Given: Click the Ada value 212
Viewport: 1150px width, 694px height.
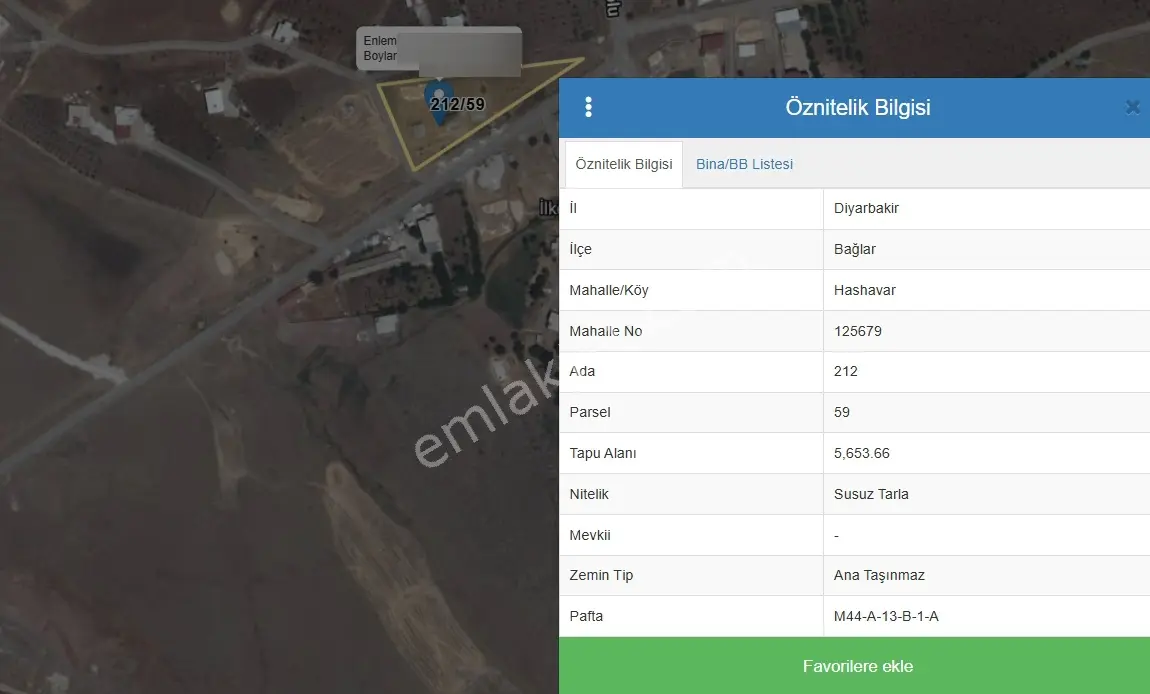Looking at the screenshot, I should (846, 371).
